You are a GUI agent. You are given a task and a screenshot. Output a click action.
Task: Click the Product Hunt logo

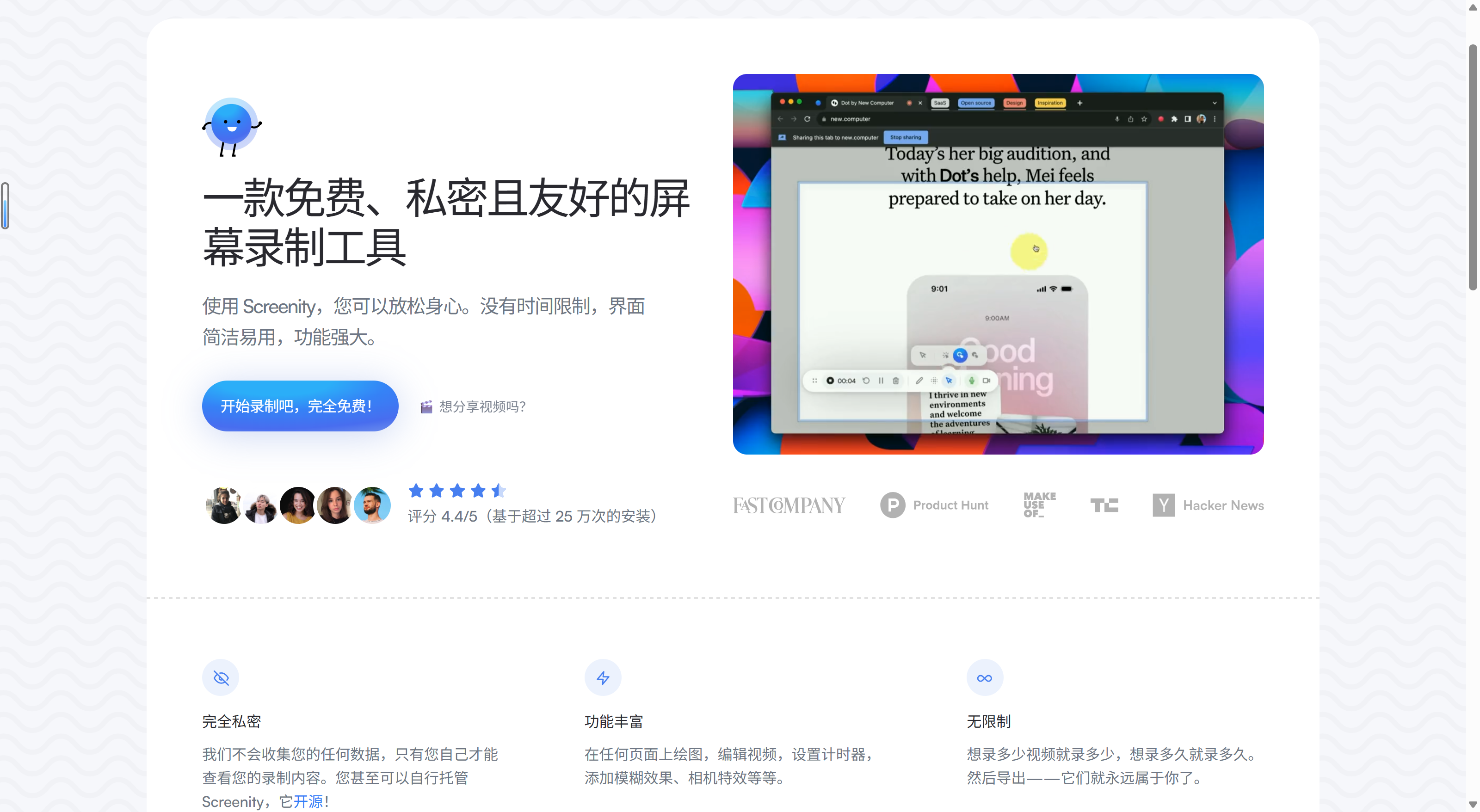tap(935, 505)
